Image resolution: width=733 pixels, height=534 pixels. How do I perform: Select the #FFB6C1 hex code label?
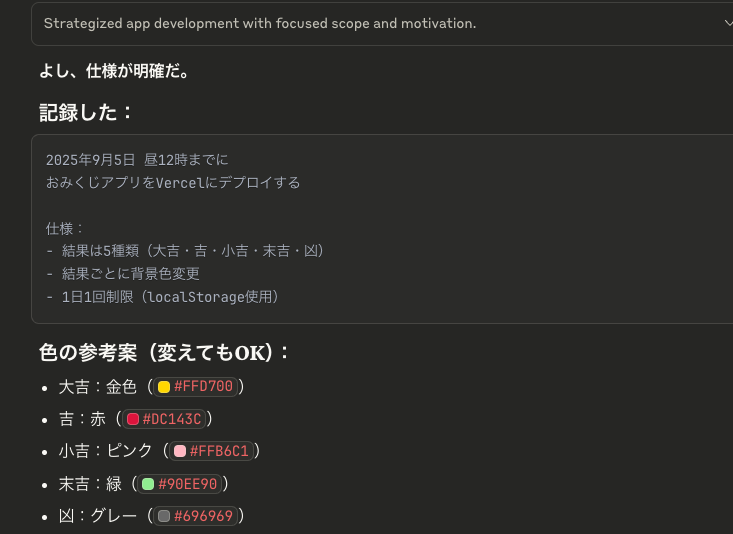pos(219,451)
